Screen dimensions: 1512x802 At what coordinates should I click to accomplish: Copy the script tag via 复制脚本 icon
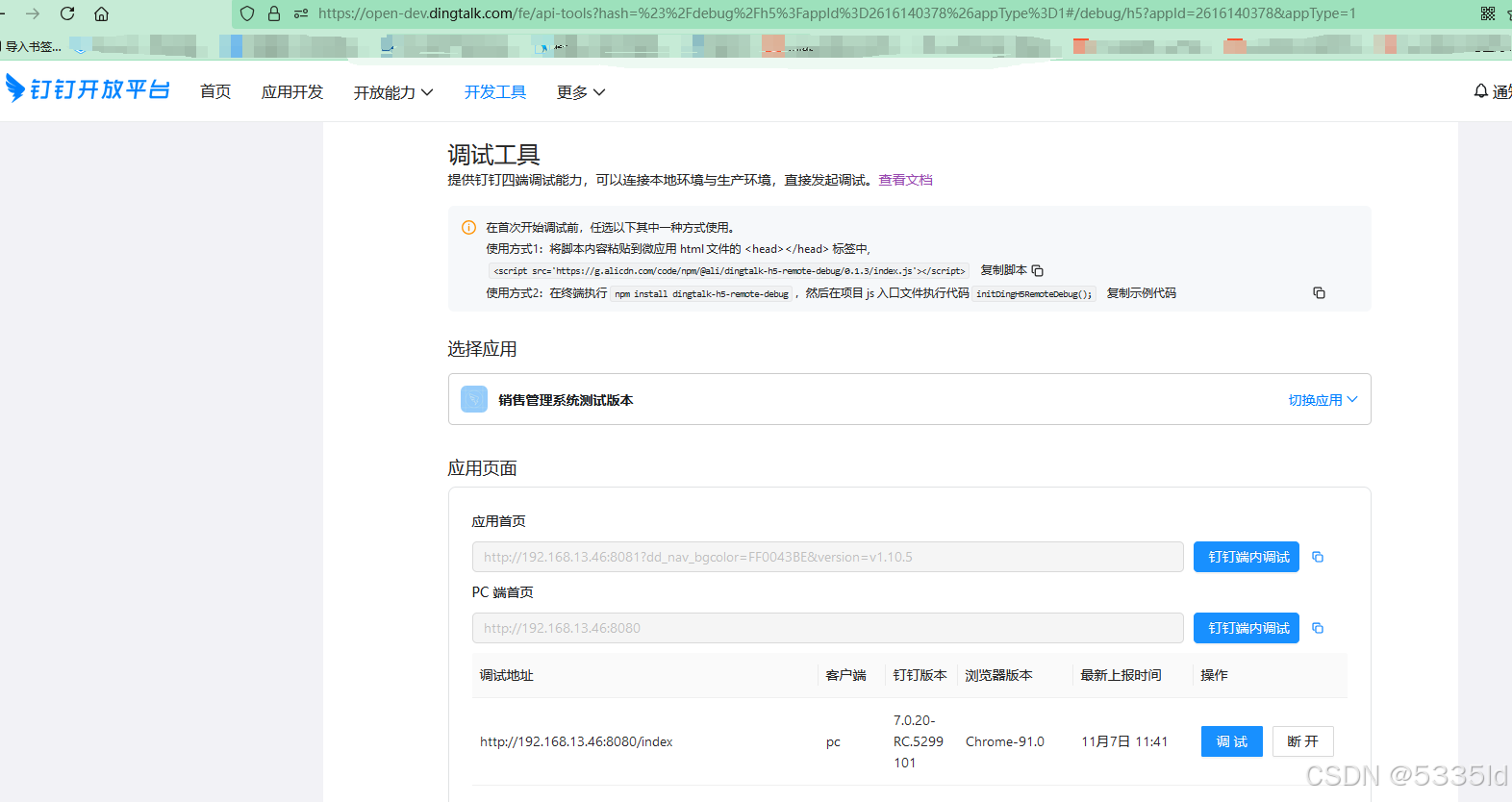(1038, 271)
